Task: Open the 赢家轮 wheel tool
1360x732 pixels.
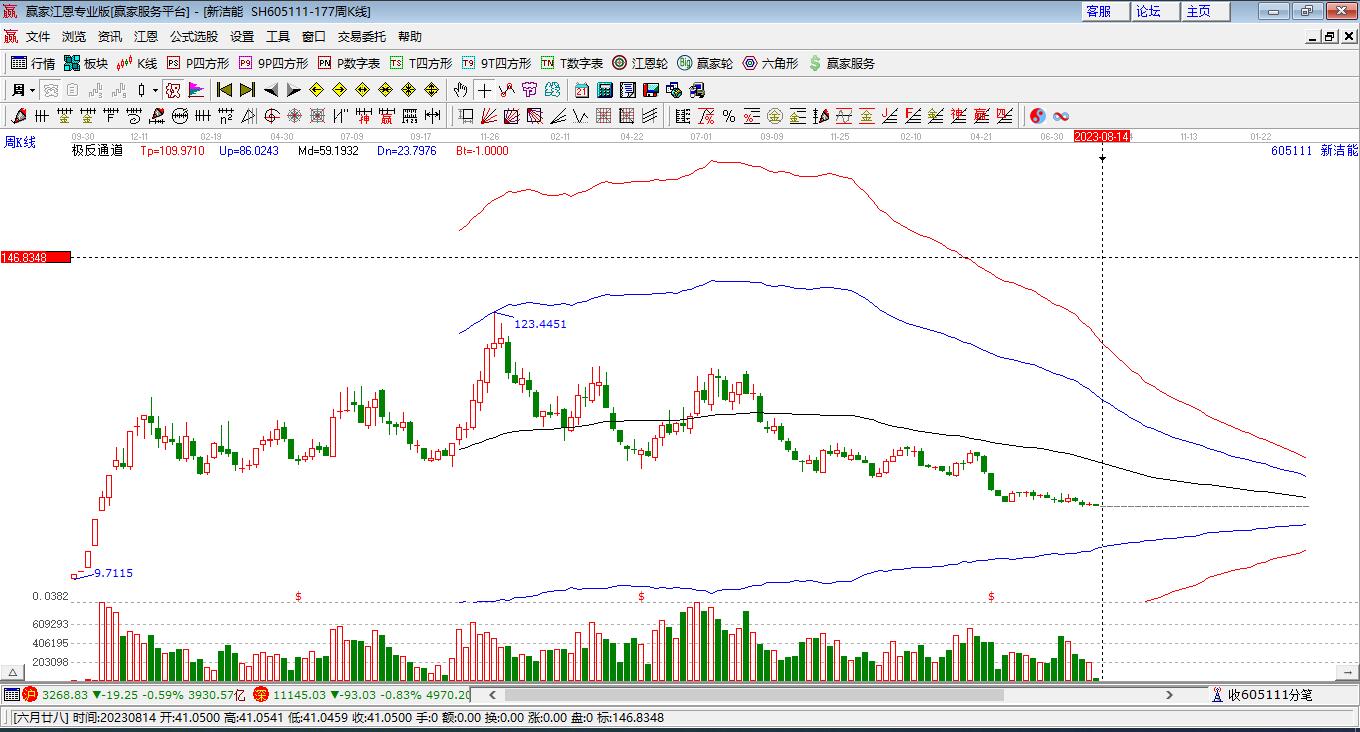Action: pyautogui.click(x=705, y=63)
